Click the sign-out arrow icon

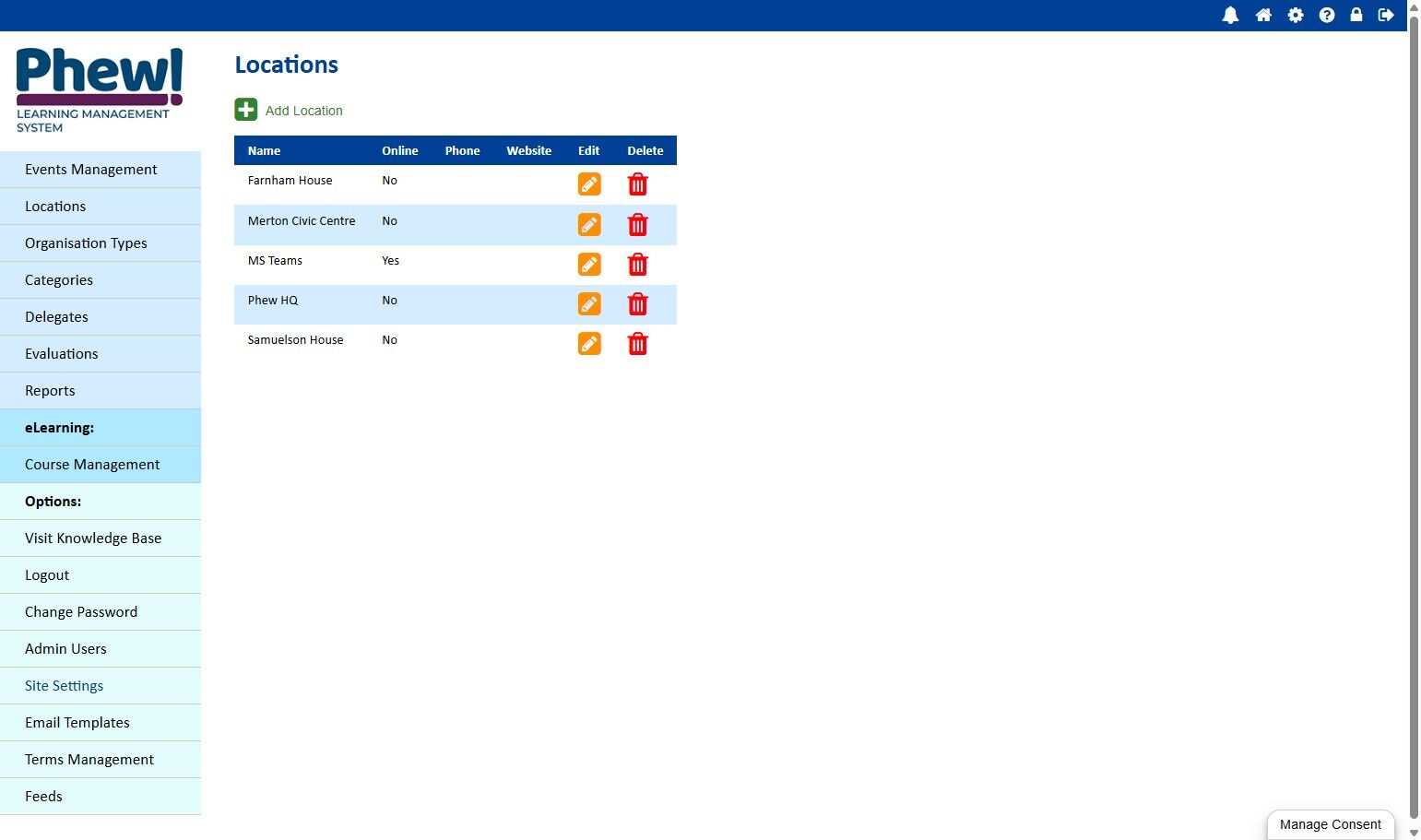pyautogui.click(x=1386, y=15)
